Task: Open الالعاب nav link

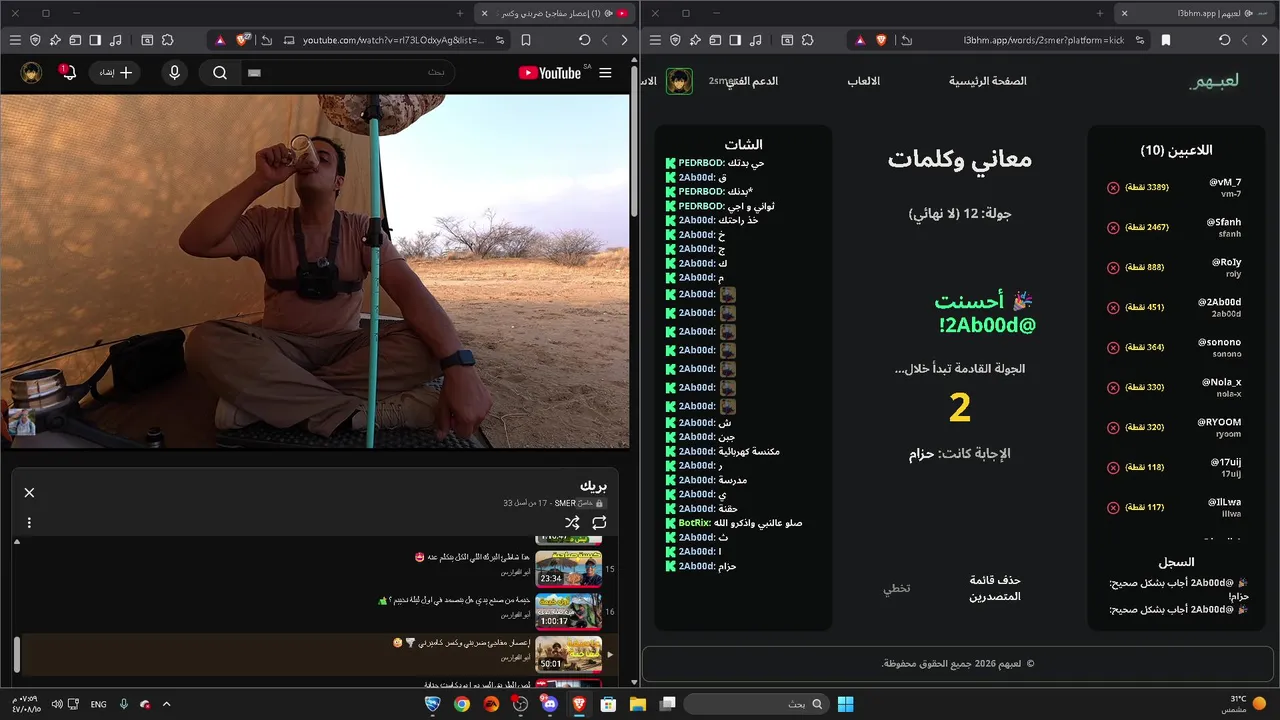Action: (864, 81)
